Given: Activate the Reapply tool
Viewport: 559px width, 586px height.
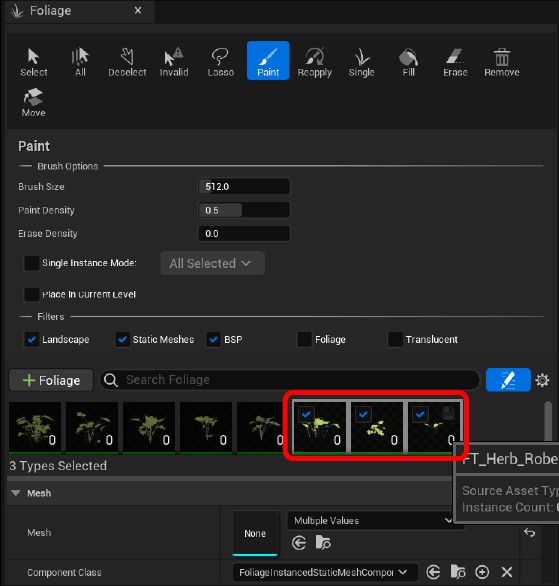Looking at the screenshot, I should click(x=315, y=62).
